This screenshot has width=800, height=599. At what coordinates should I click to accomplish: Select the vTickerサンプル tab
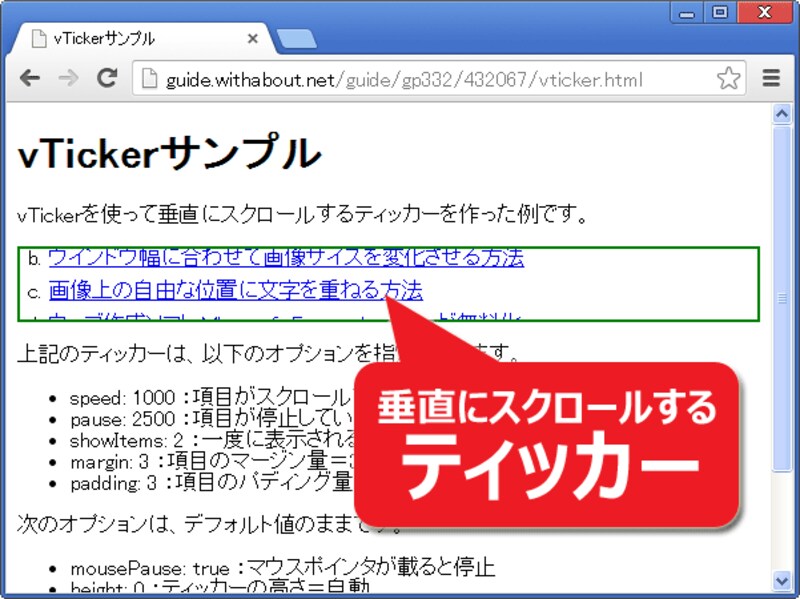(130, 38)
